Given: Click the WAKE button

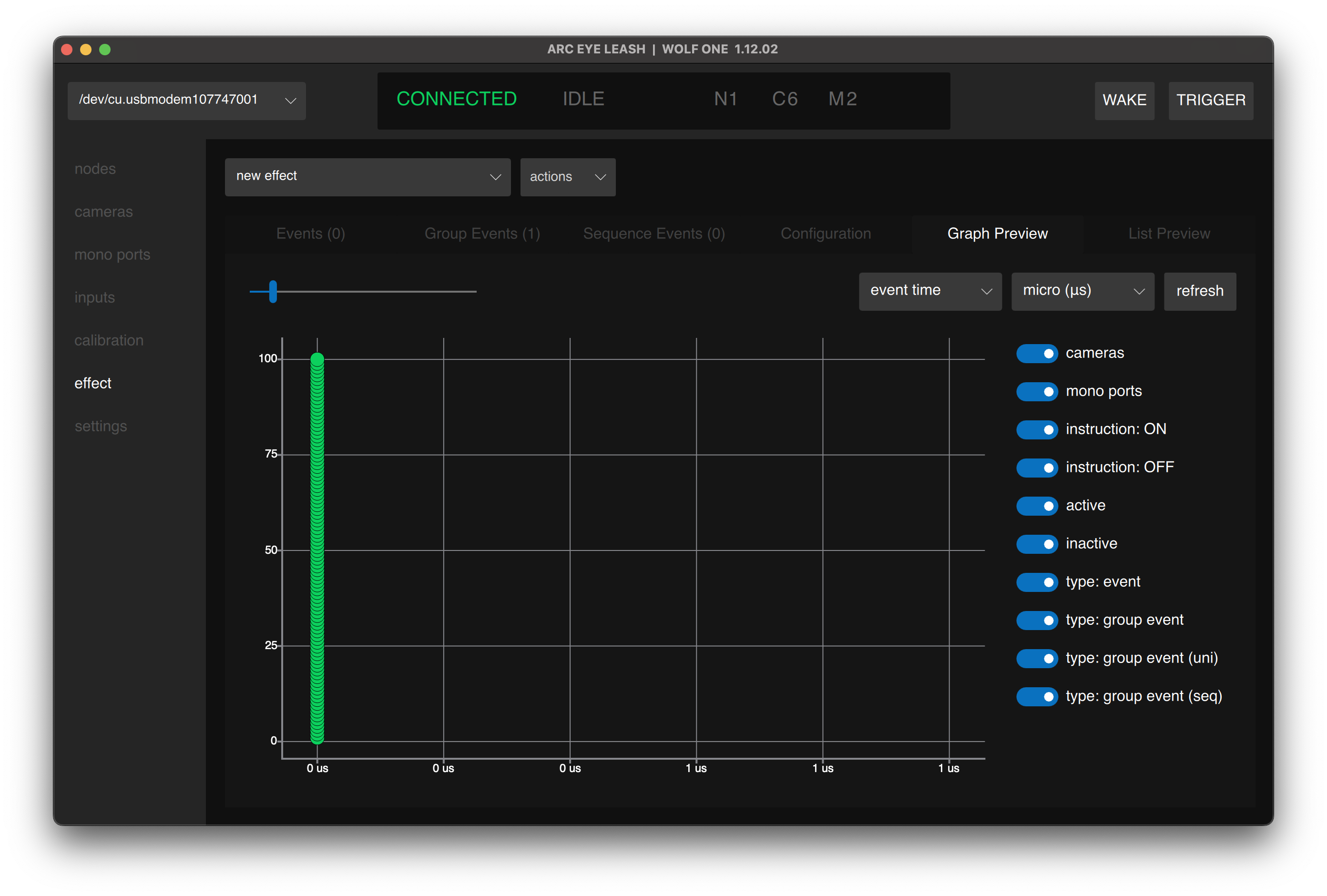Looking at the screenshot, I should click(1124, 101).
